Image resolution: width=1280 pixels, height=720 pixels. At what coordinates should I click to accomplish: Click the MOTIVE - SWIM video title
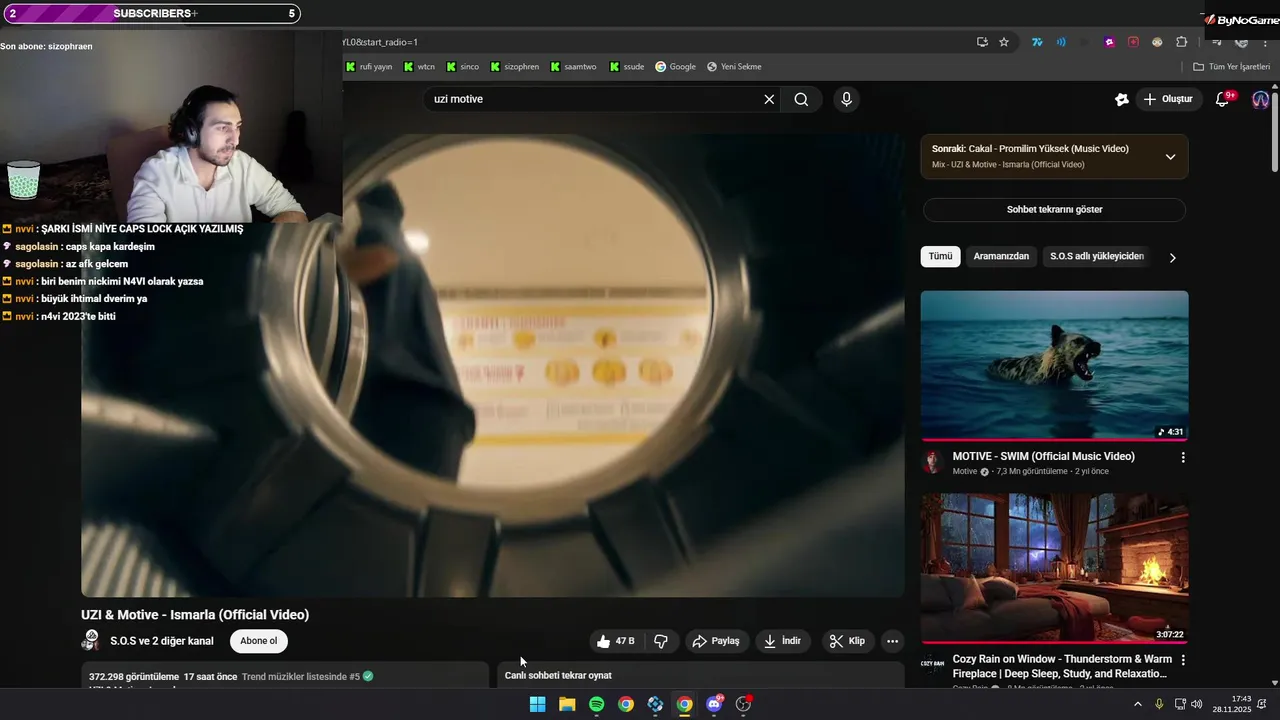pos(1043,456)
